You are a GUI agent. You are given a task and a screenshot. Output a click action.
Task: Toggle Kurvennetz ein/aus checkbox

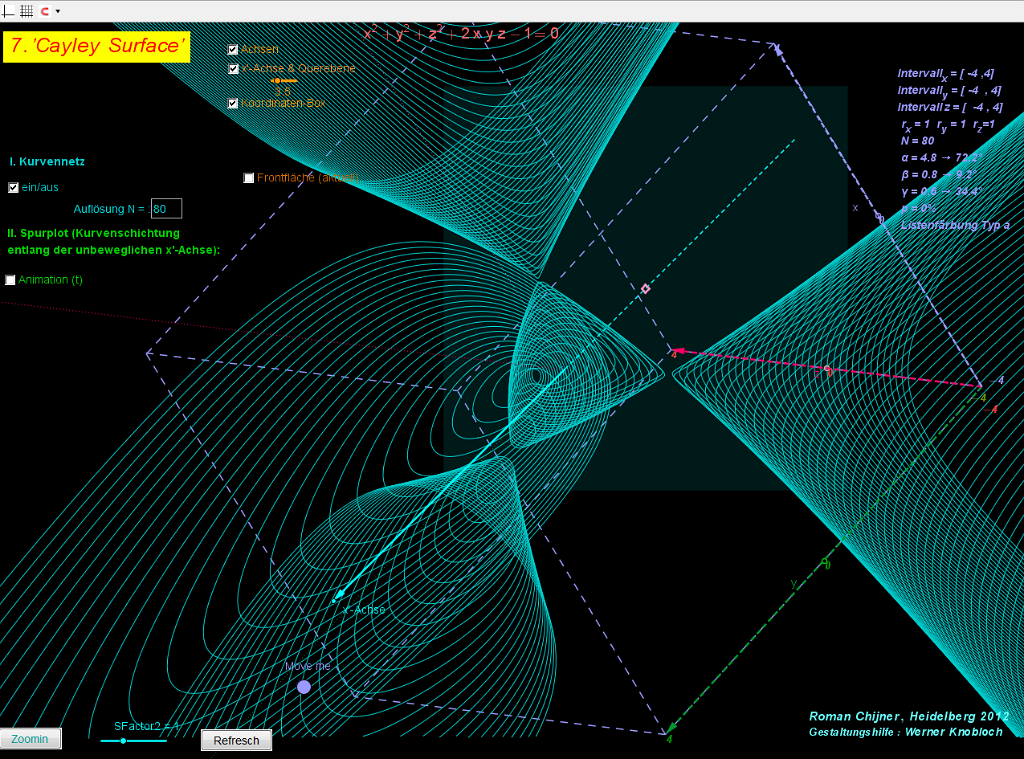[13, 187]
